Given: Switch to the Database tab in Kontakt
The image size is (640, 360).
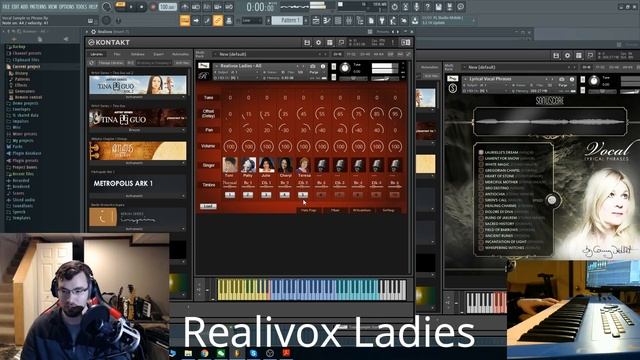Looking at the screenshot, I should (x=138, y=54).
